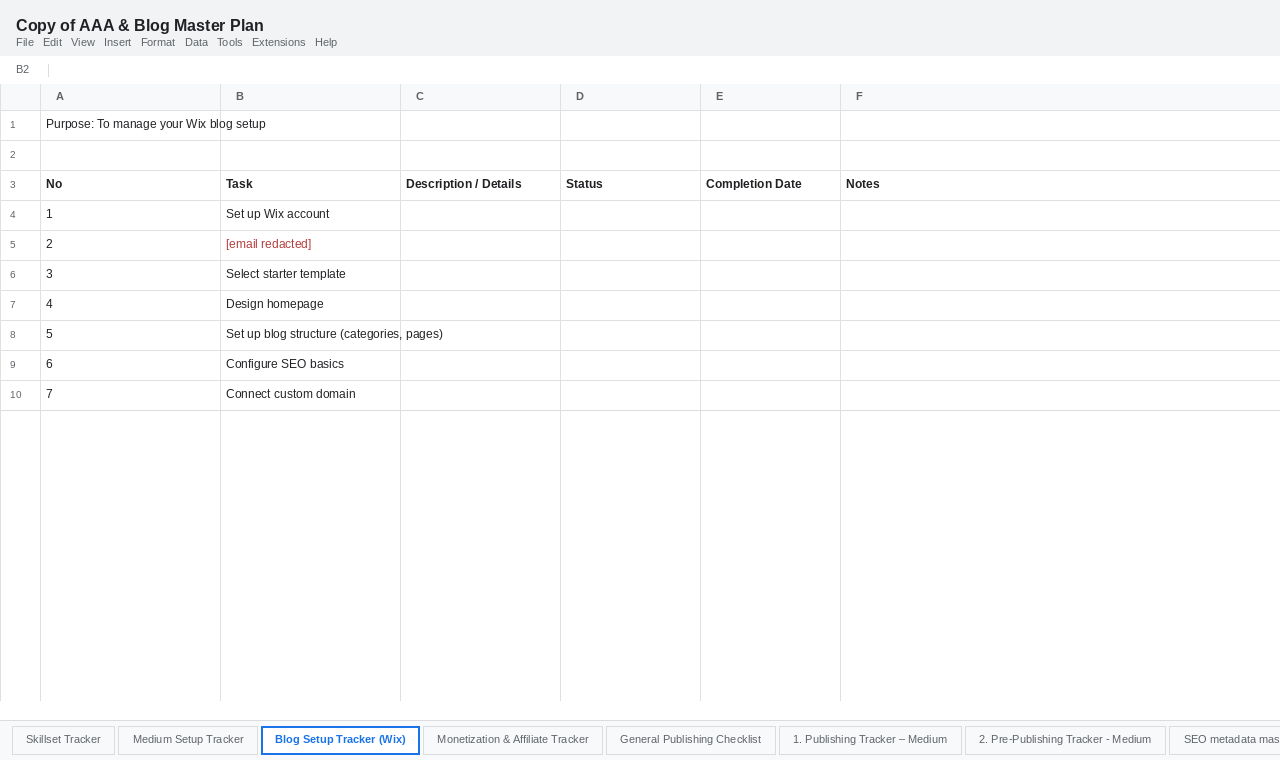Select column F header
The width and height of the screenshot is (1280, 760).
(1060, 97)
